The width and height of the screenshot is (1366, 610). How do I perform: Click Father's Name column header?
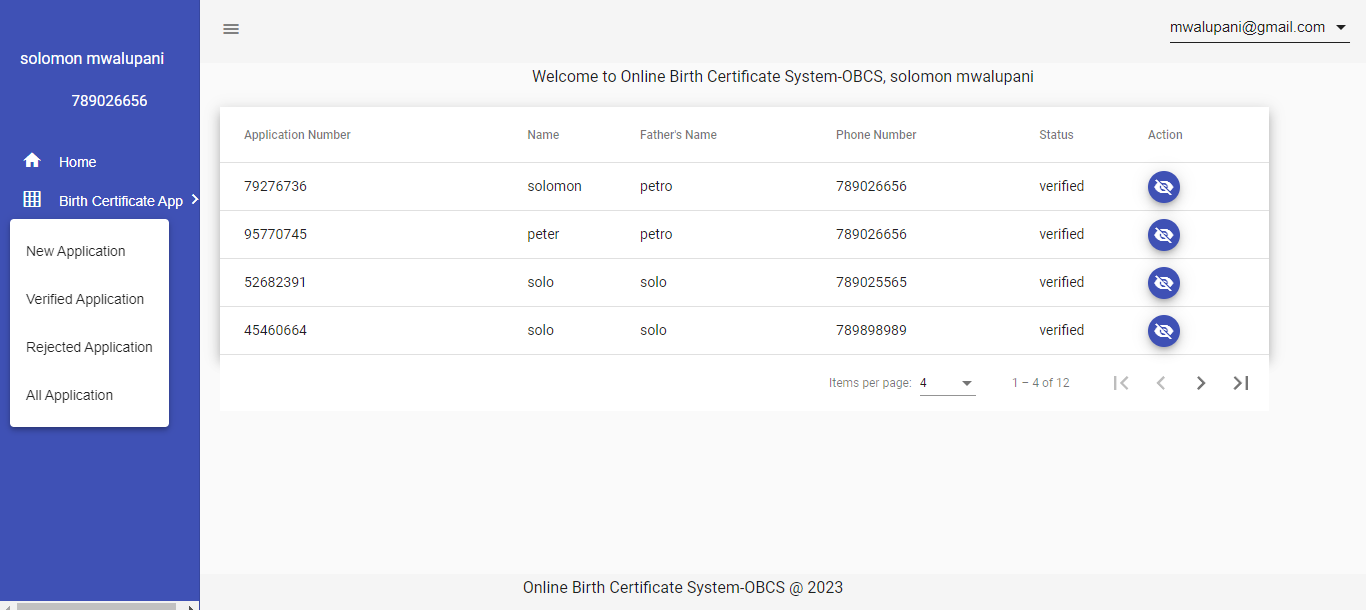pyautogui.click(x=678, y=135)
